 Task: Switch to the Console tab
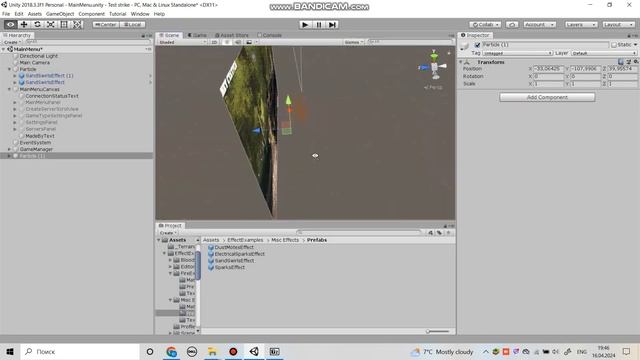[269, 35]
